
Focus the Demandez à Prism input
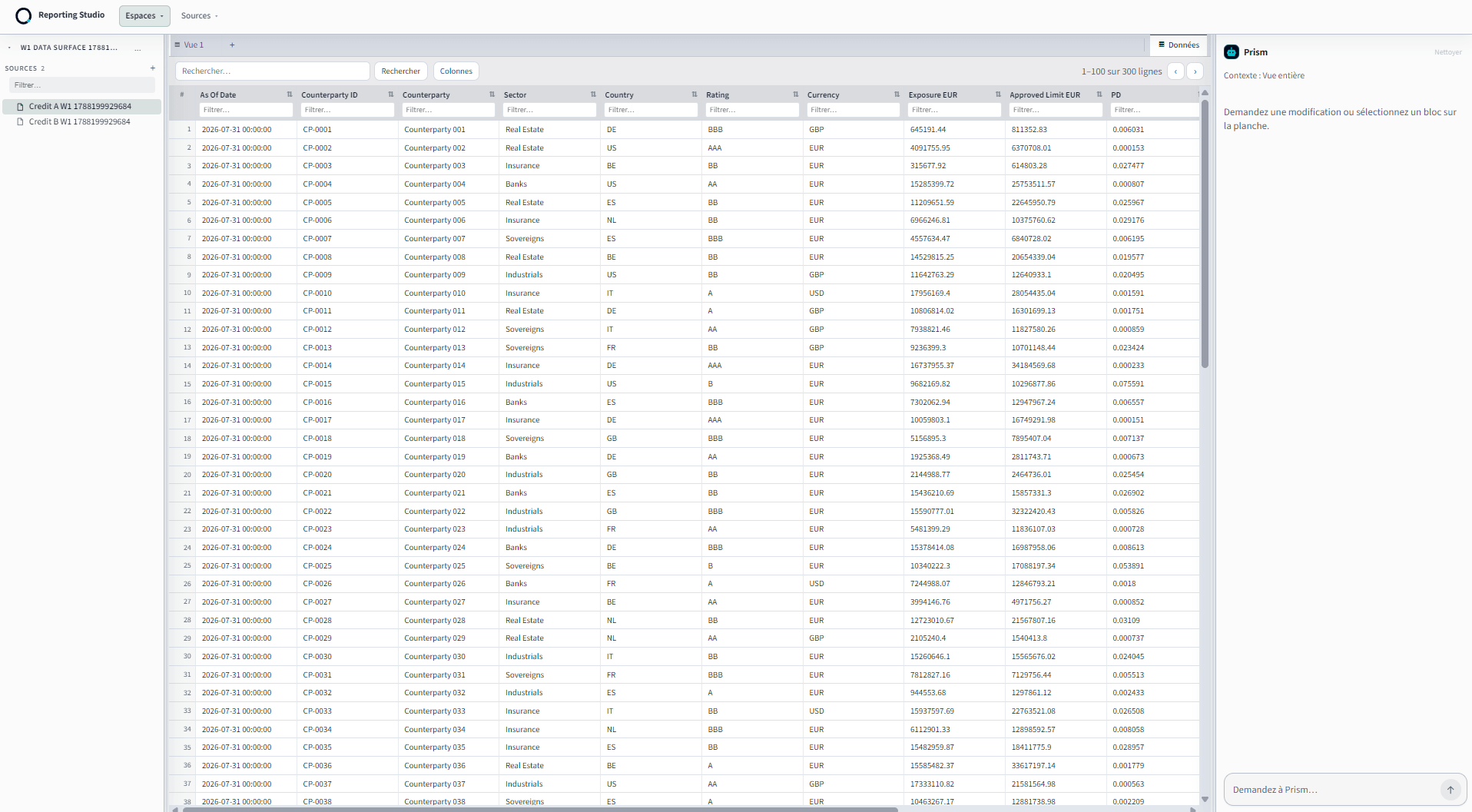click(x=1333, y=790)
